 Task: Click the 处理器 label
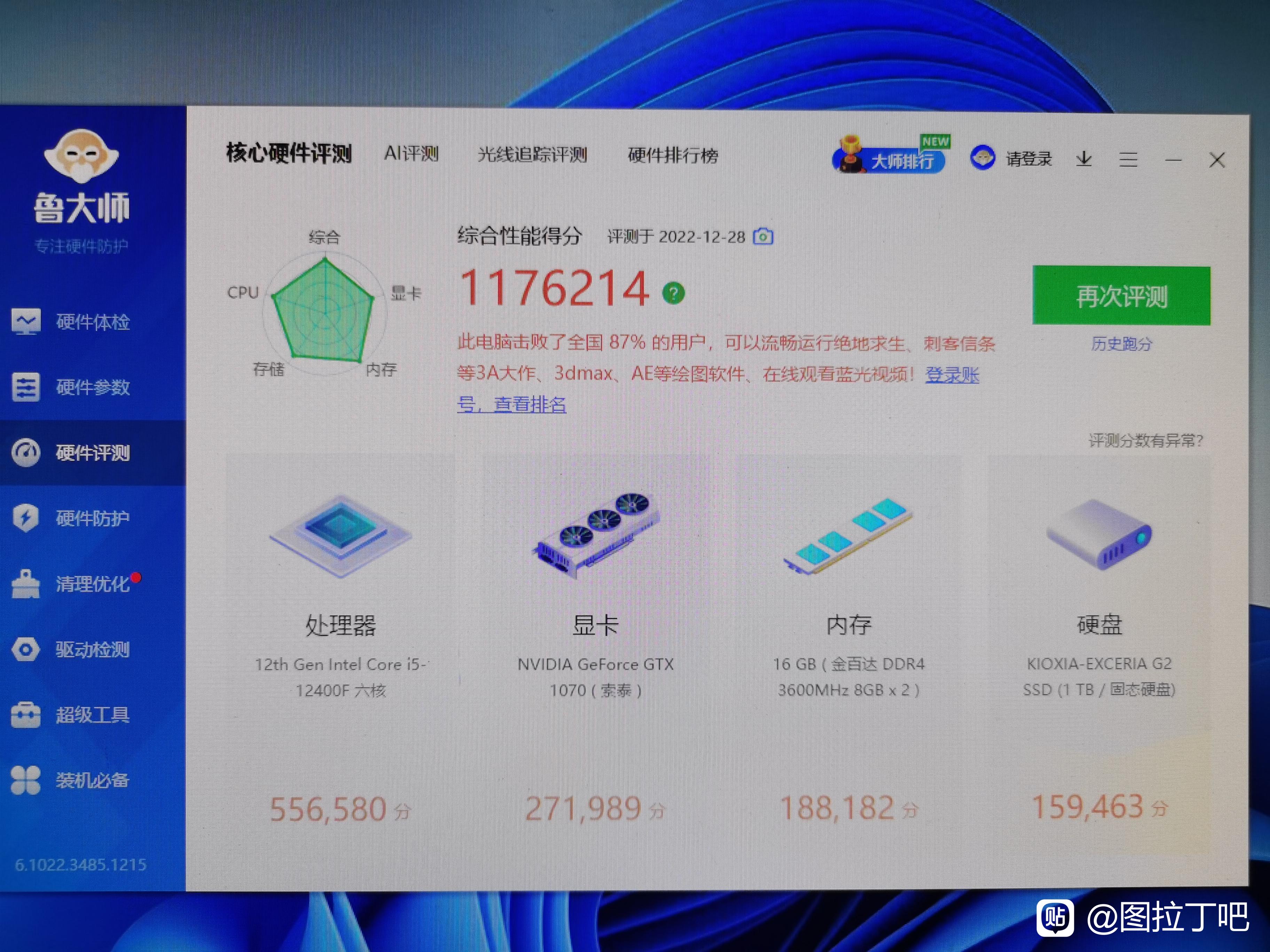pos(340,626)
